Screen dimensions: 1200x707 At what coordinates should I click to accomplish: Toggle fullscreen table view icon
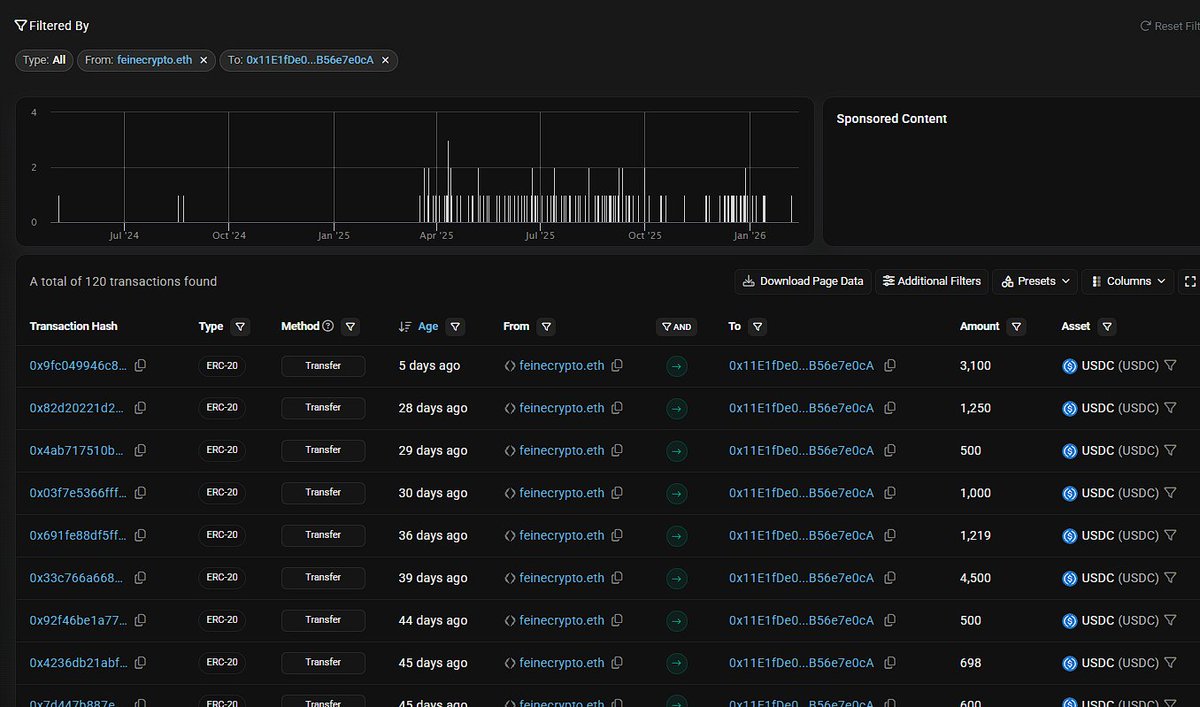point(1190,282)
